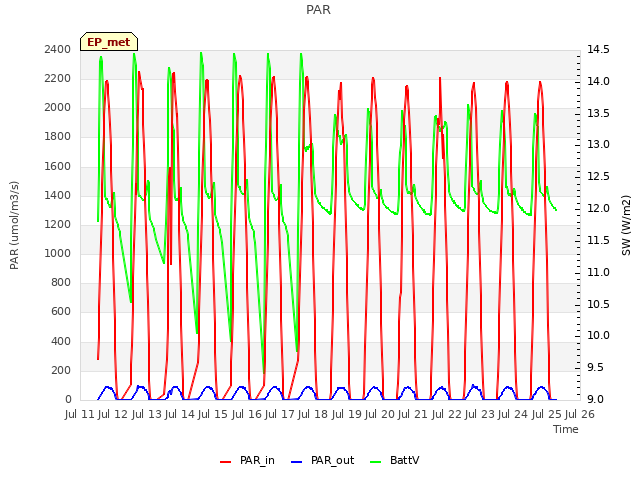Click the PAR (umol/m3/s) axis label

click(x=14, y=225)
